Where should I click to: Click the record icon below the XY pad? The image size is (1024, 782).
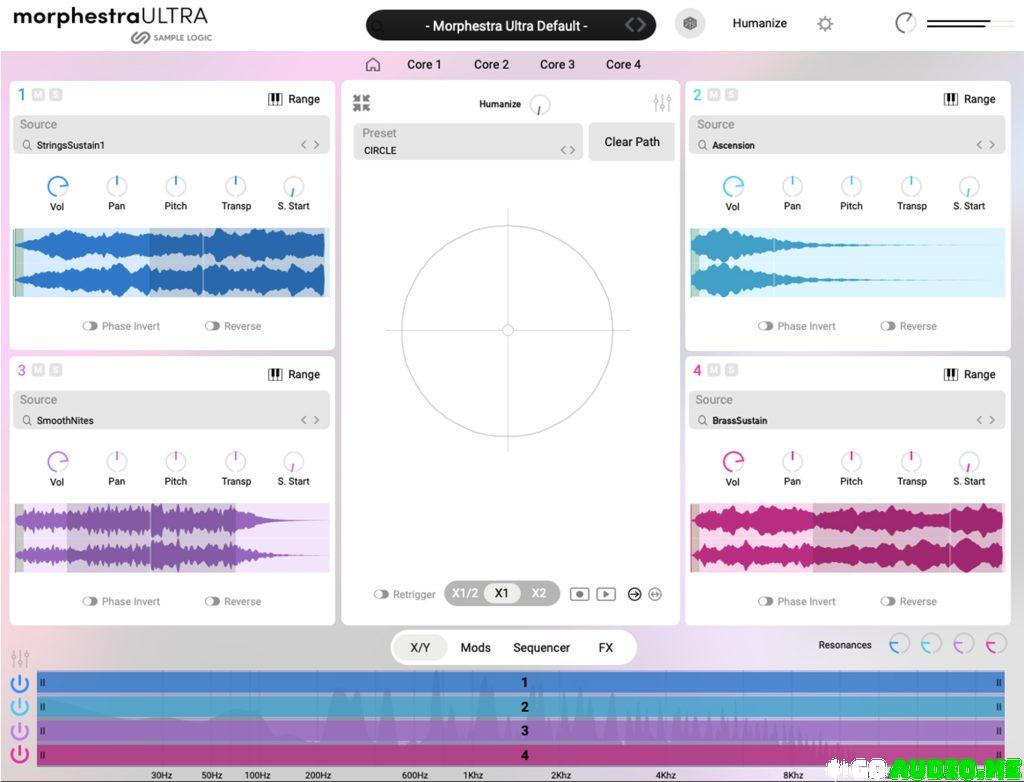pos(579,593)
